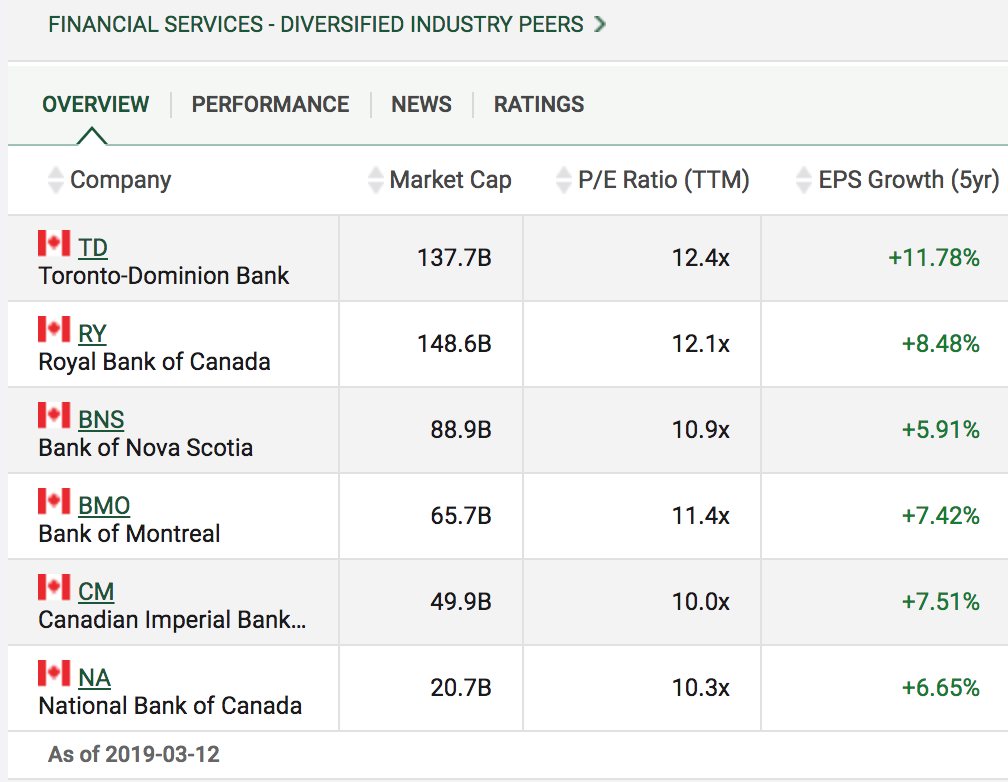Click Canadian flag icon beside BMO
This screenshot has width=1008, height=782.
click(x=54, y=501)
